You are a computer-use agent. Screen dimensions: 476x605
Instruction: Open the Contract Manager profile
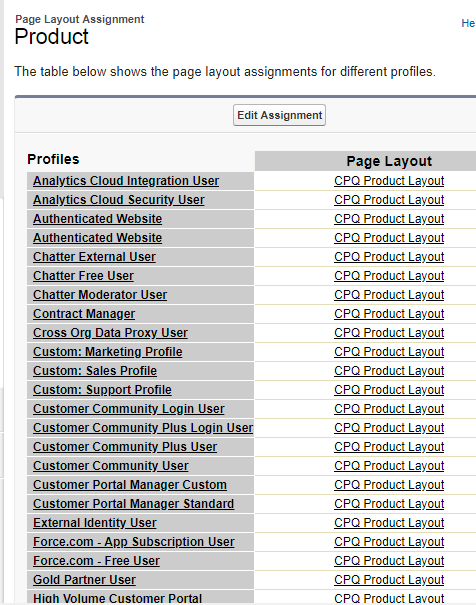[x=84, y=314]
